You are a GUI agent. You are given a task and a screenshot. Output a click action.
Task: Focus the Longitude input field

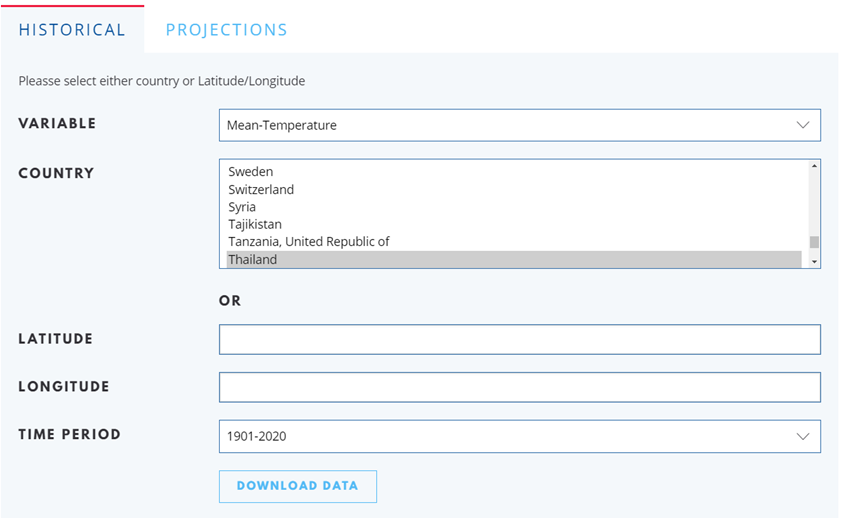coord(519,387)
